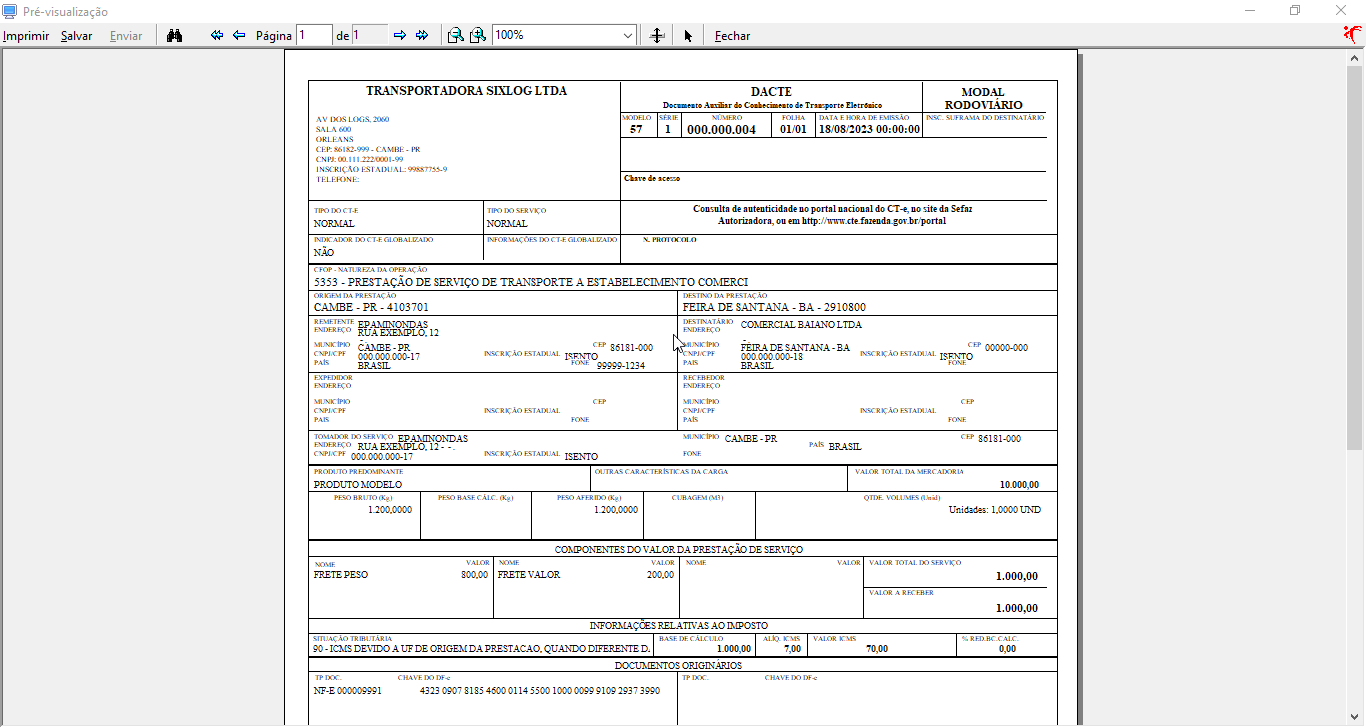
Task: Restore down the preview window
Action: [1296, 11]
